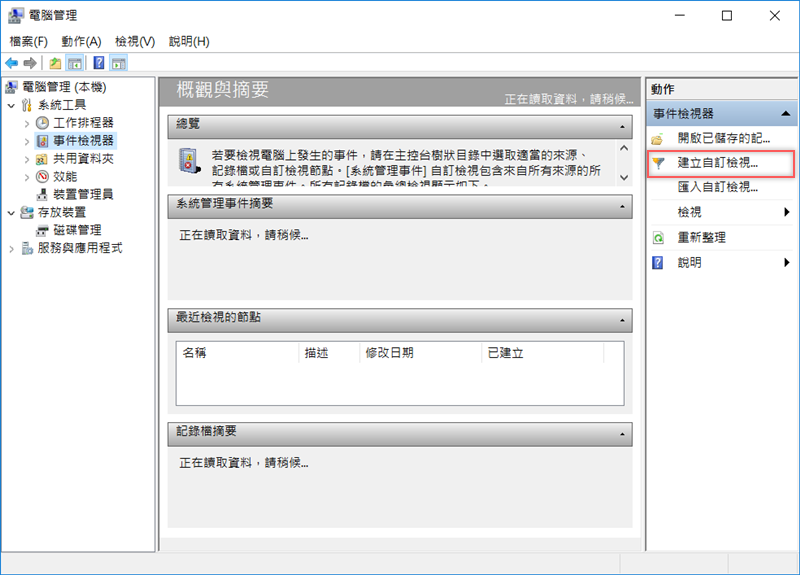Click the 事件檢視器 tree icon
800x575 pixels.
coord(42,141)
